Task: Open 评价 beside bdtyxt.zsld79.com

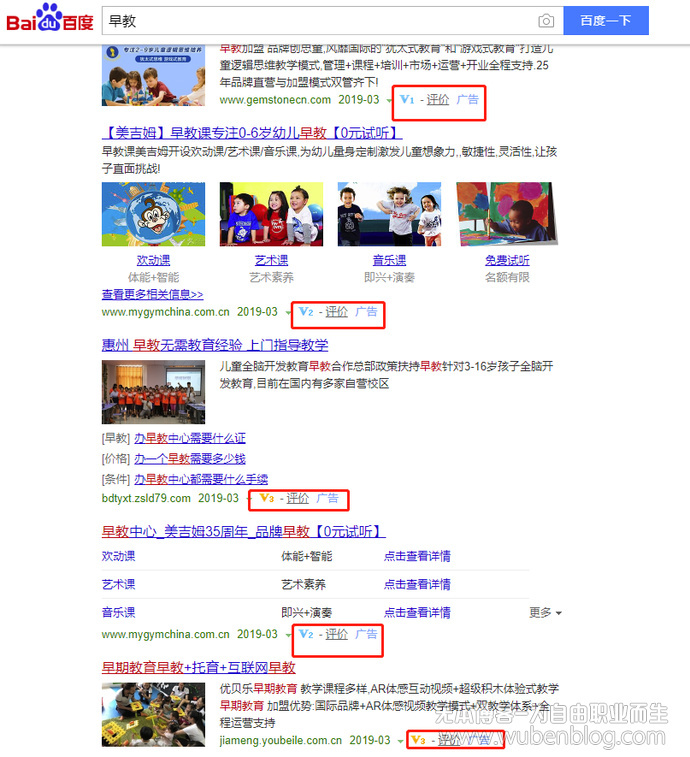Action: click(x=297, y=498)
